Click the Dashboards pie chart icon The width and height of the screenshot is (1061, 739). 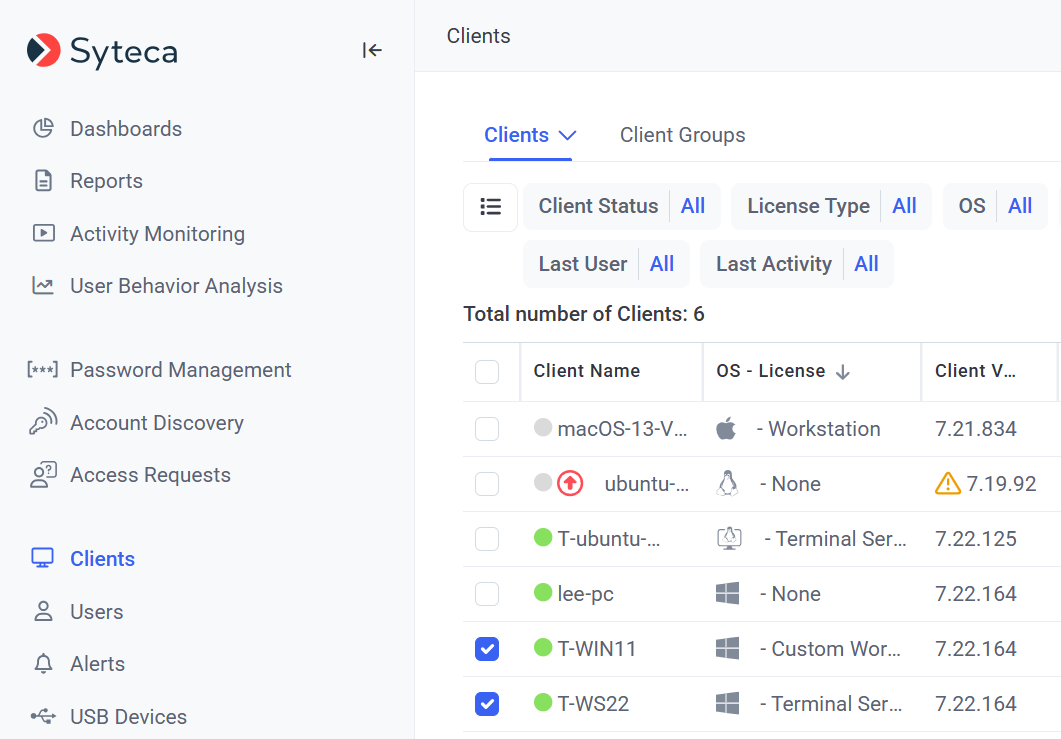pos(43,129)
